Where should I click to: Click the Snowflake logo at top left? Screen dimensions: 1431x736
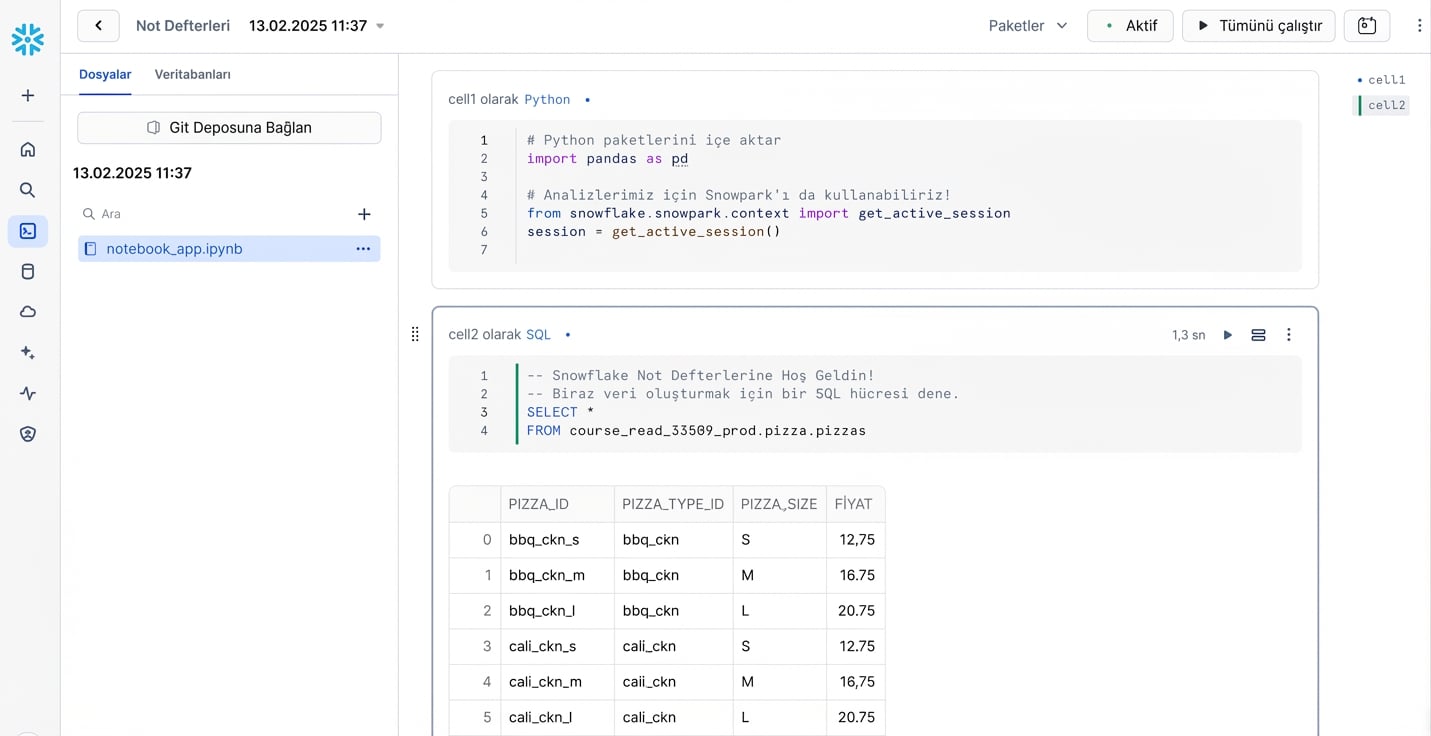27,38
